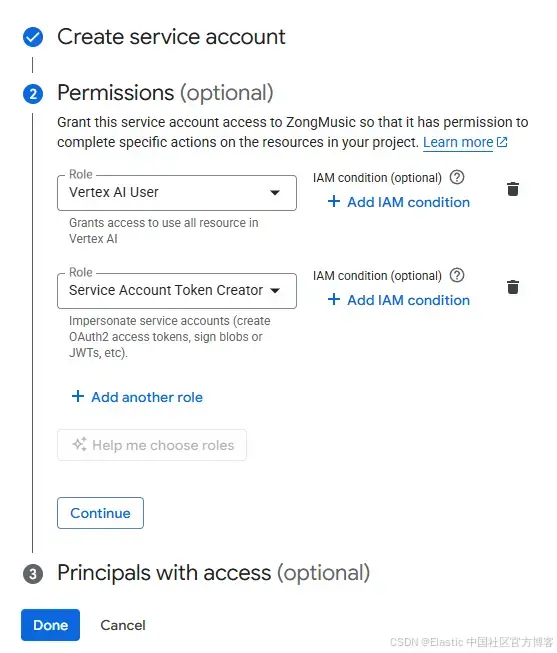Image resolution: width=557 pixels, height=653 pixels.
Task: Click Cancel to discard the service account
Action: pos(123,625)
